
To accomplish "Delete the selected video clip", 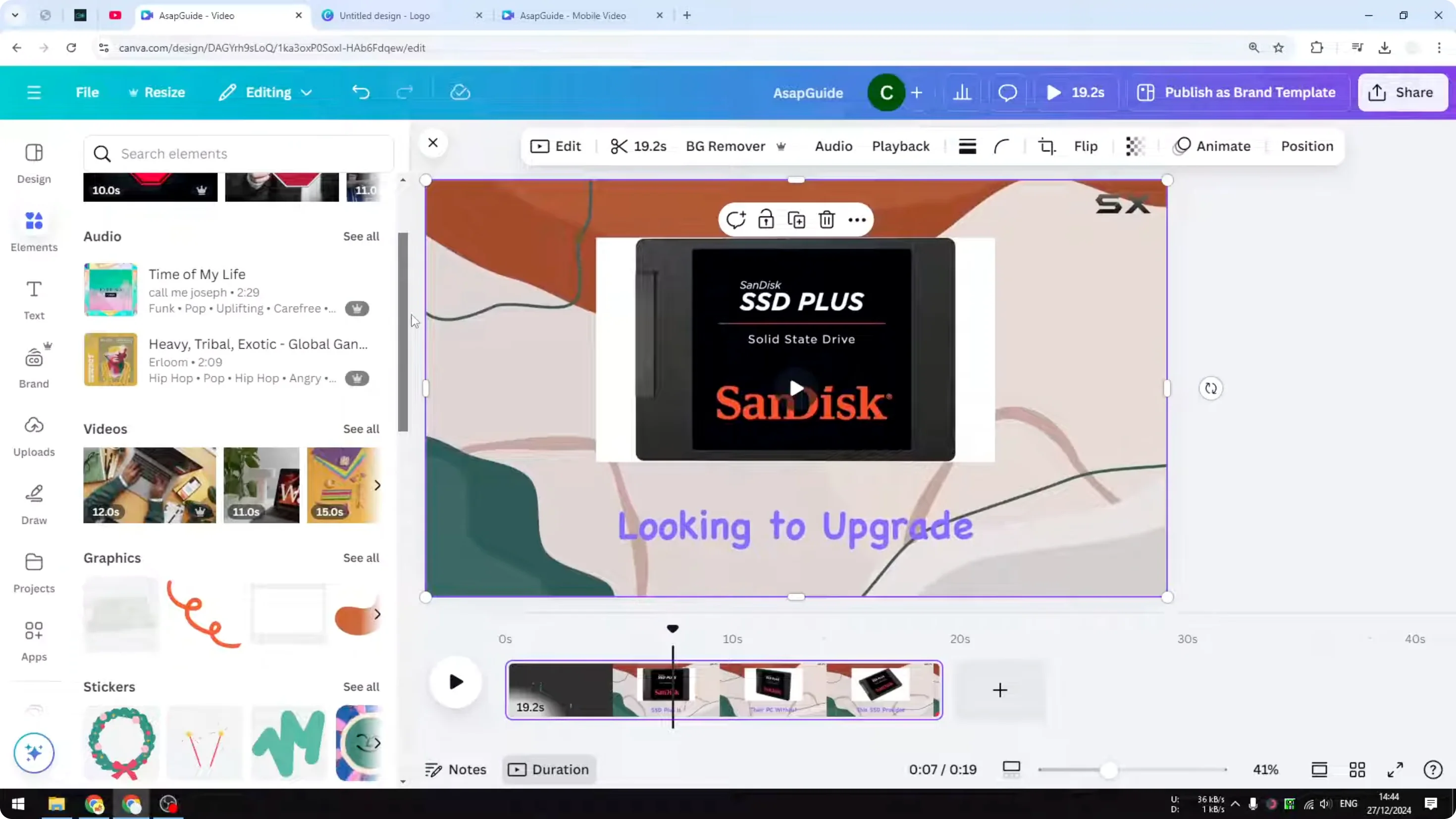I will (x=827, y=219).
